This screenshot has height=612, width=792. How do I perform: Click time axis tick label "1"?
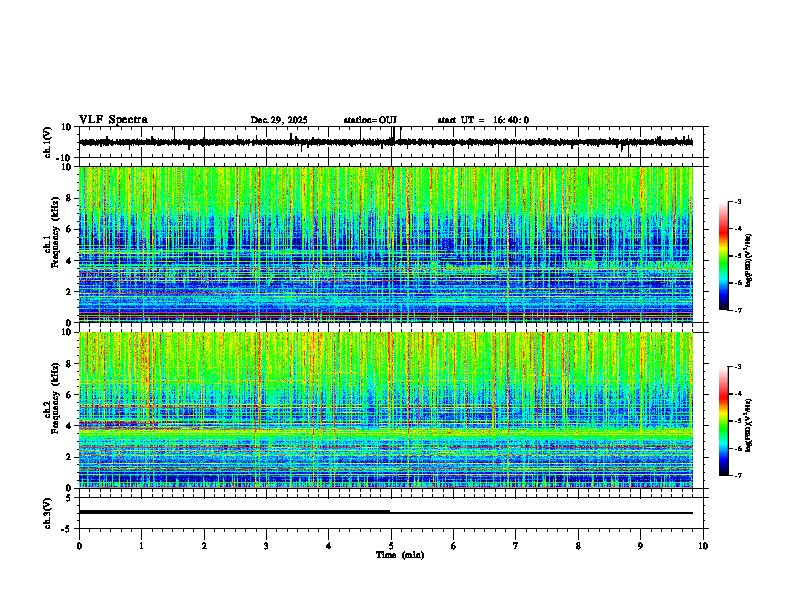141,546
